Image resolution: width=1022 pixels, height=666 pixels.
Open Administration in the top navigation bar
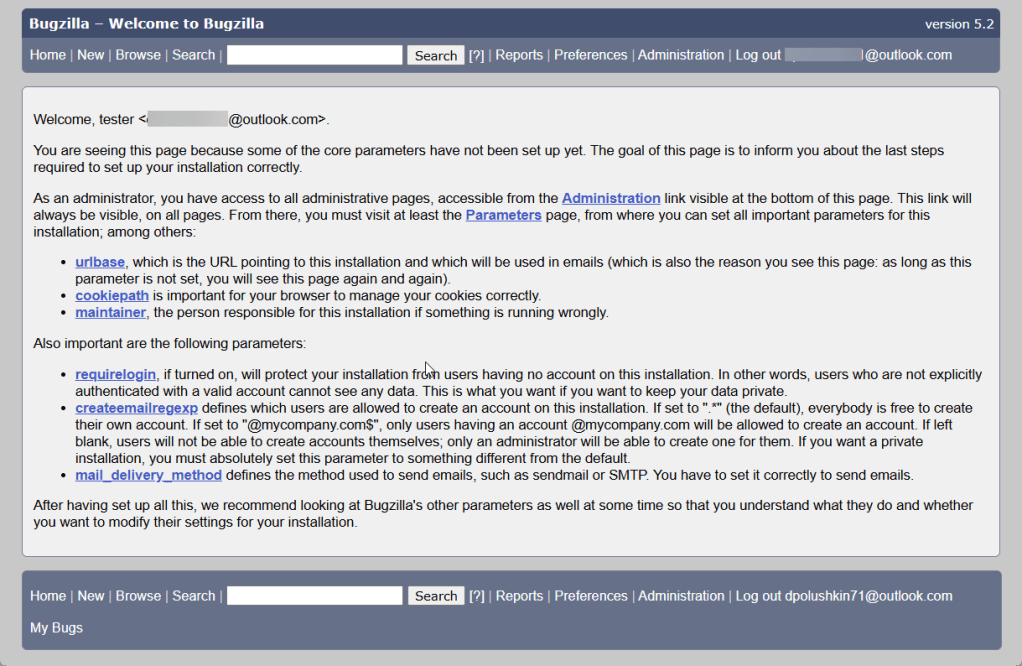click(680, 55)
